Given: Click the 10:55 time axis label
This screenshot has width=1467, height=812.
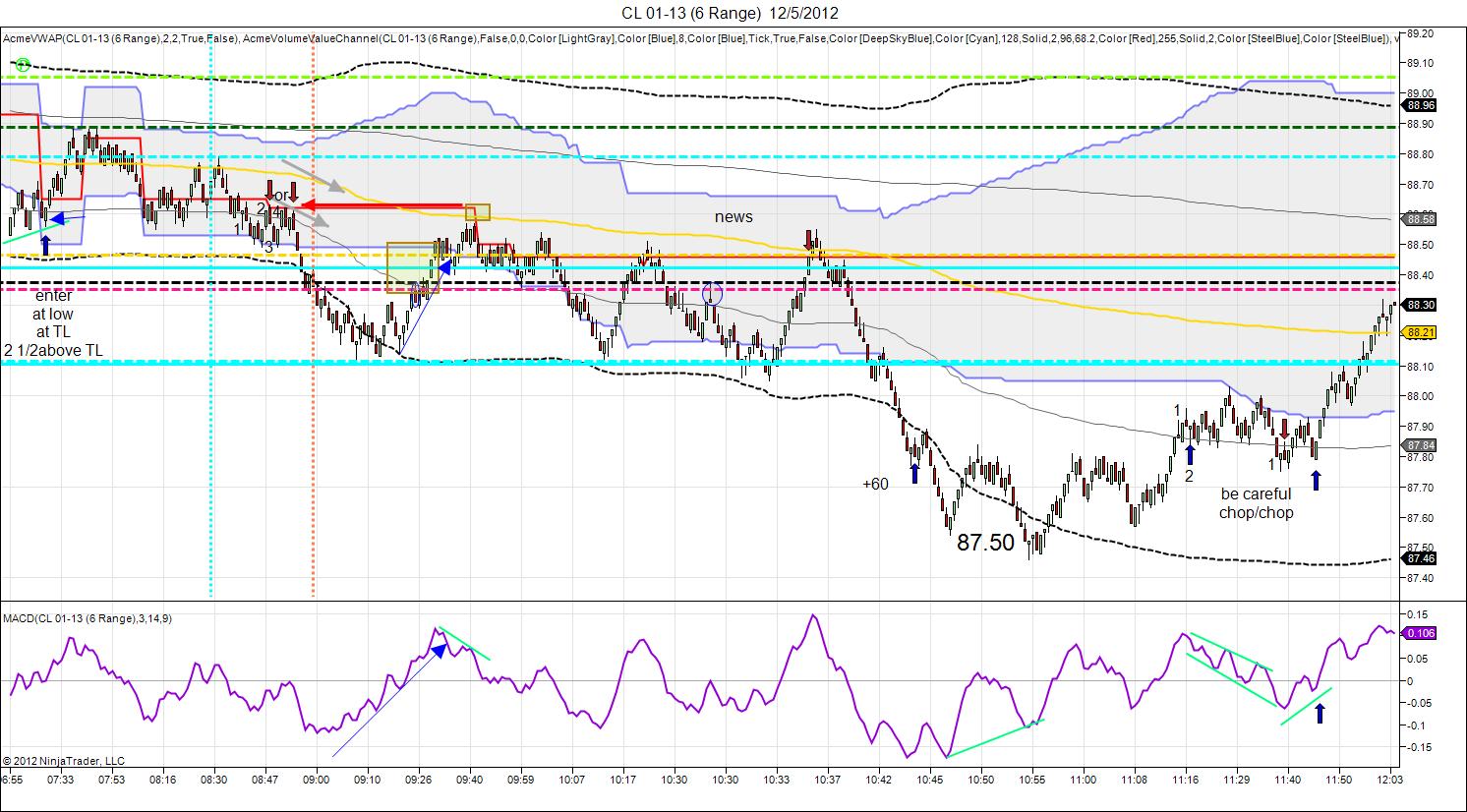Looking at the screenshot, I should pos(1031,780).
